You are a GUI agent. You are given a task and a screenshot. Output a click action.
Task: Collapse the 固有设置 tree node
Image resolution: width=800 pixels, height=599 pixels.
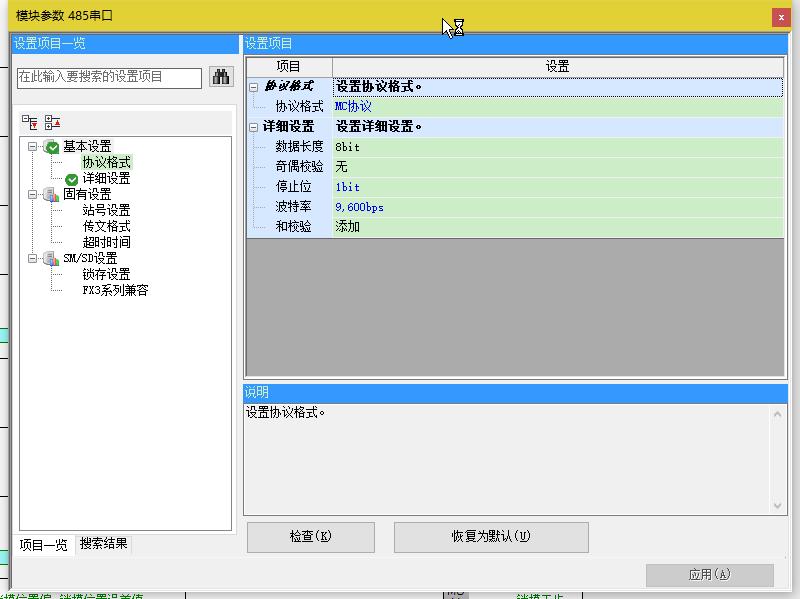33,195
